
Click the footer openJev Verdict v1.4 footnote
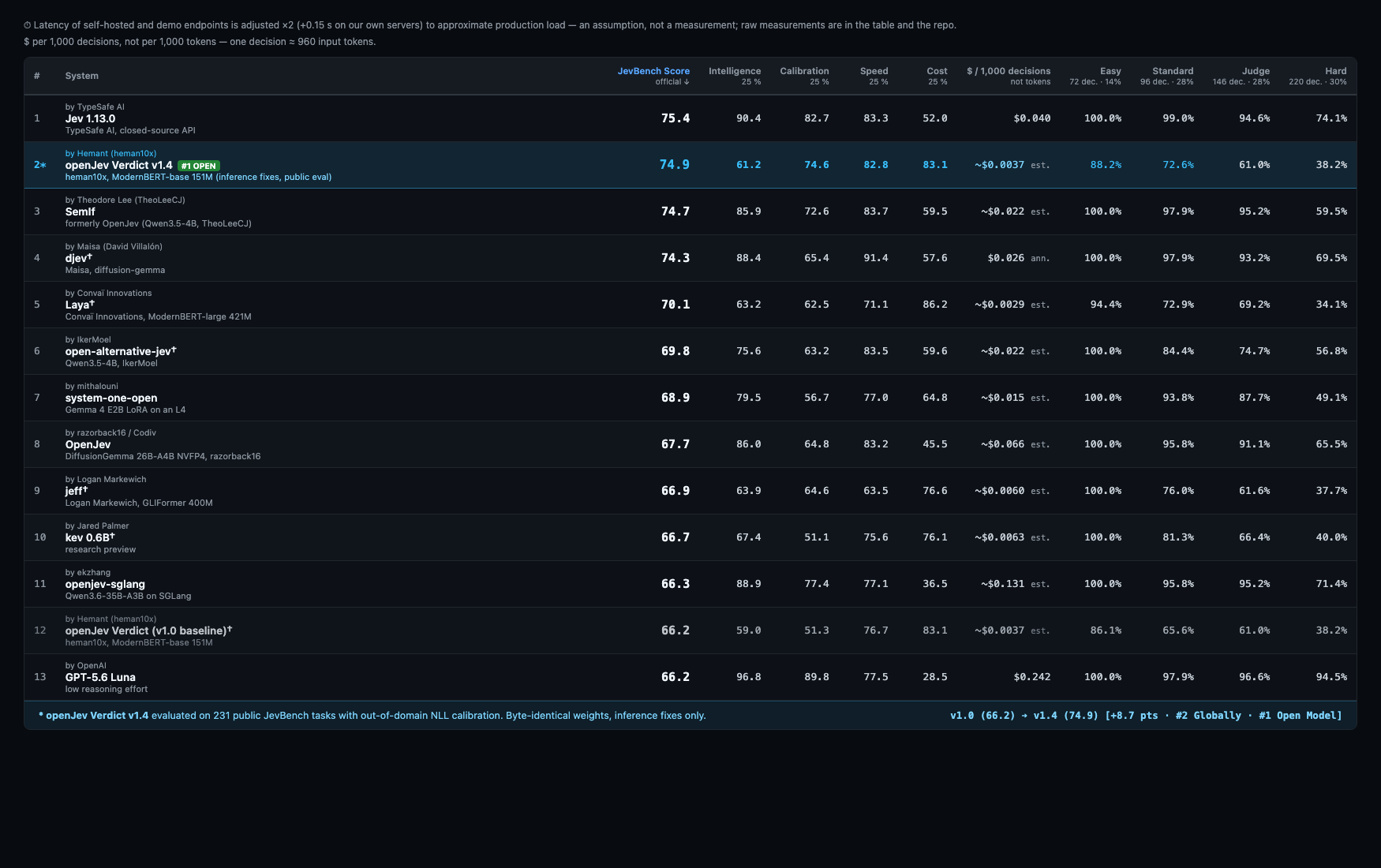pos(372,716)
